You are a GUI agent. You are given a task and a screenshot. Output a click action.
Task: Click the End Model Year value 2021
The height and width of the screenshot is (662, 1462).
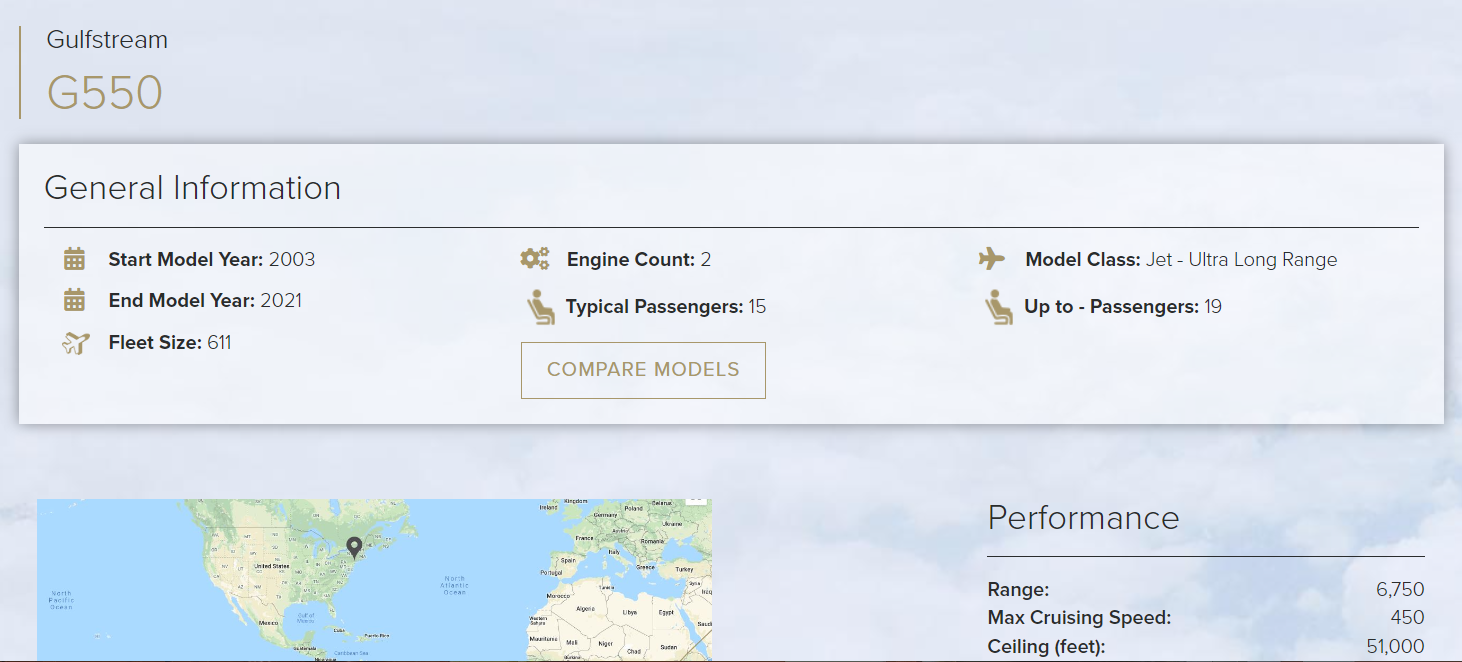point(281,301)
